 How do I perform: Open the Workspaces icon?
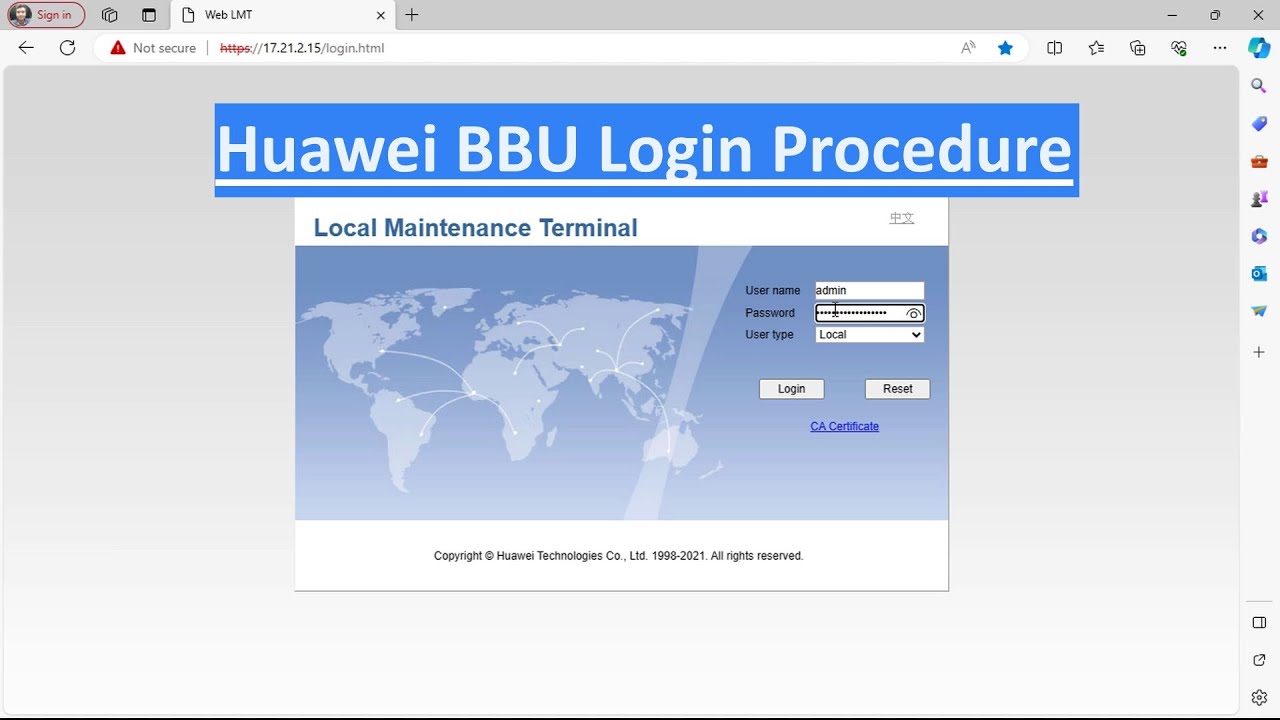click(x=110, y=15)
